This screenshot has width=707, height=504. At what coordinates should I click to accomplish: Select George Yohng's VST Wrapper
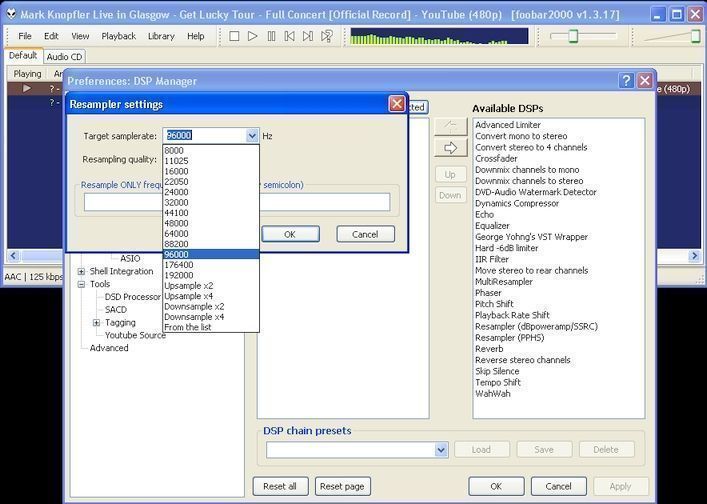click(x=531, y=237)
